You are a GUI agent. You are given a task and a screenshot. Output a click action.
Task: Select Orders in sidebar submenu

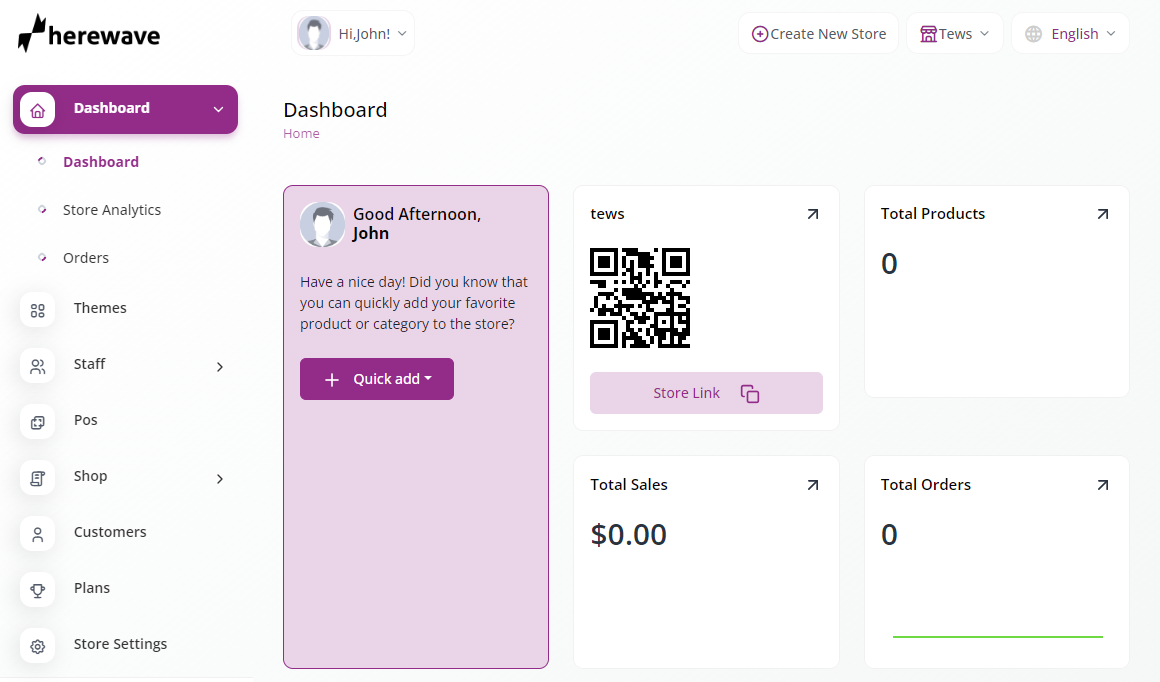pyautogui.click(x=86, y=258)
